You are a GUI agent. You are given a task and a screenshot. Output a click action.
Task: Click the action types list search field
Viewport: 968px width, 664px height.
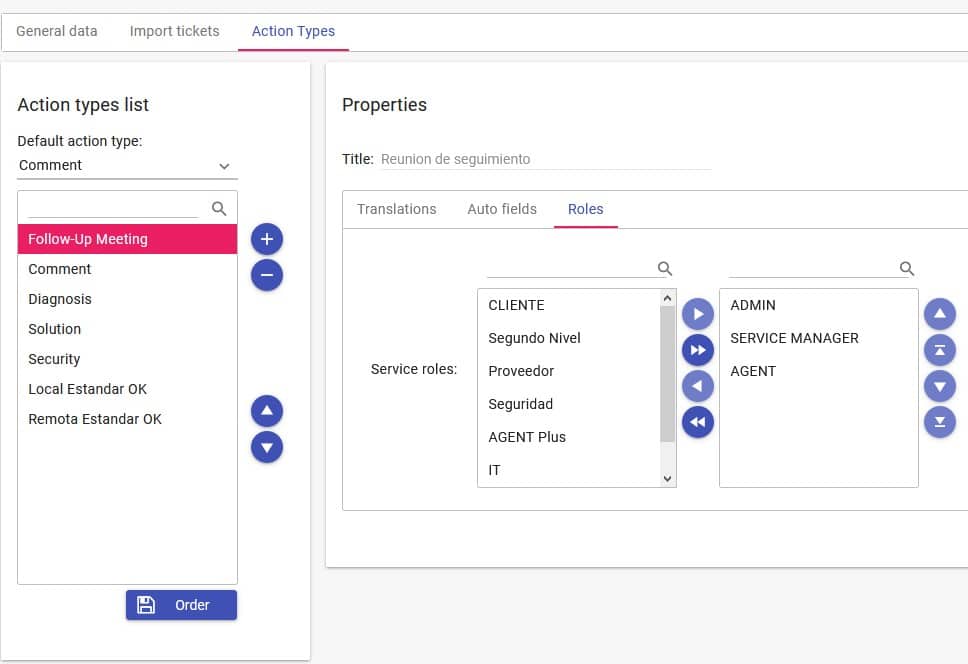click(115, 208)
